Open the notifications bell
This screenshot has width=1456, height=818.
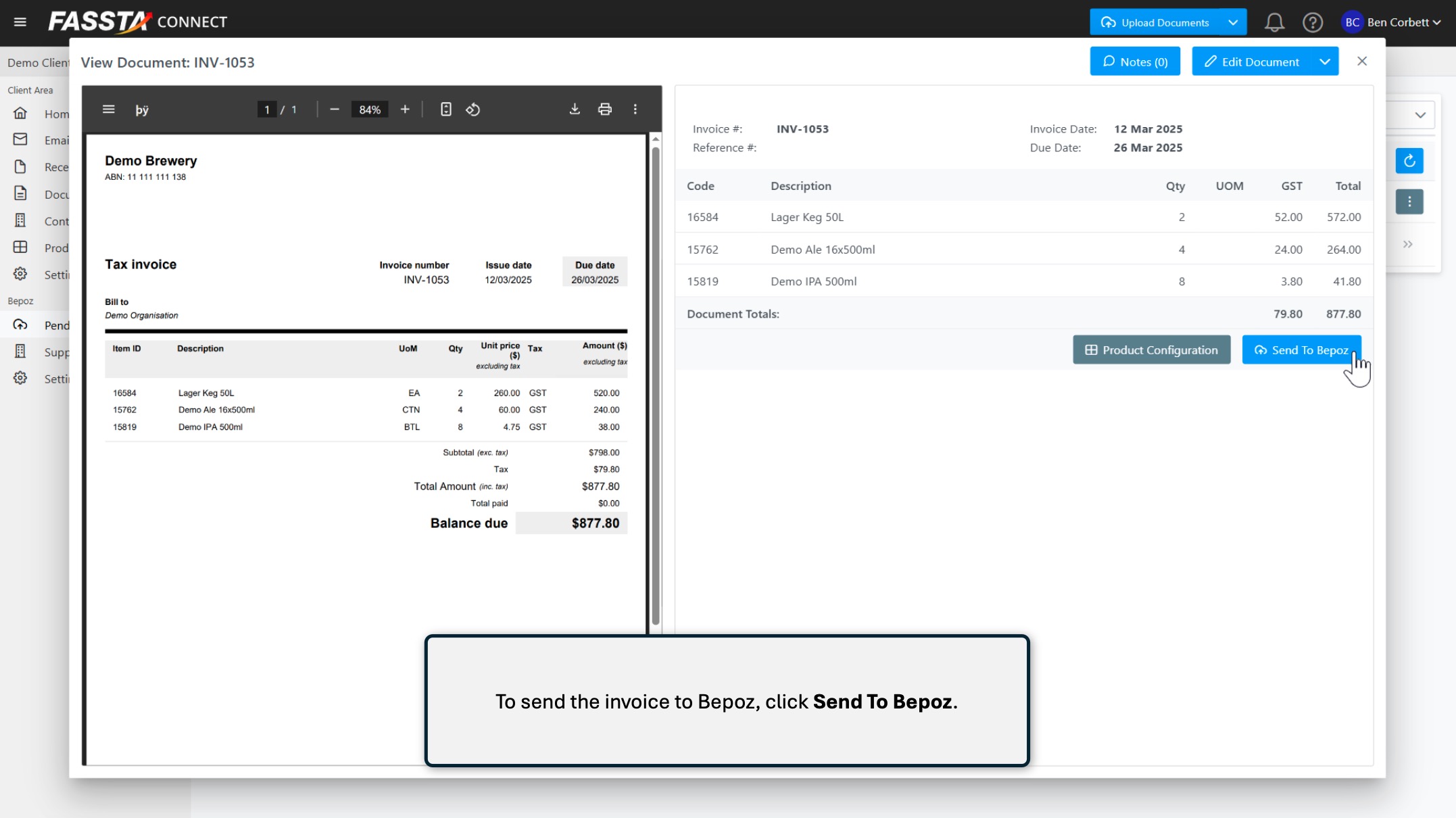point(1274,22)
